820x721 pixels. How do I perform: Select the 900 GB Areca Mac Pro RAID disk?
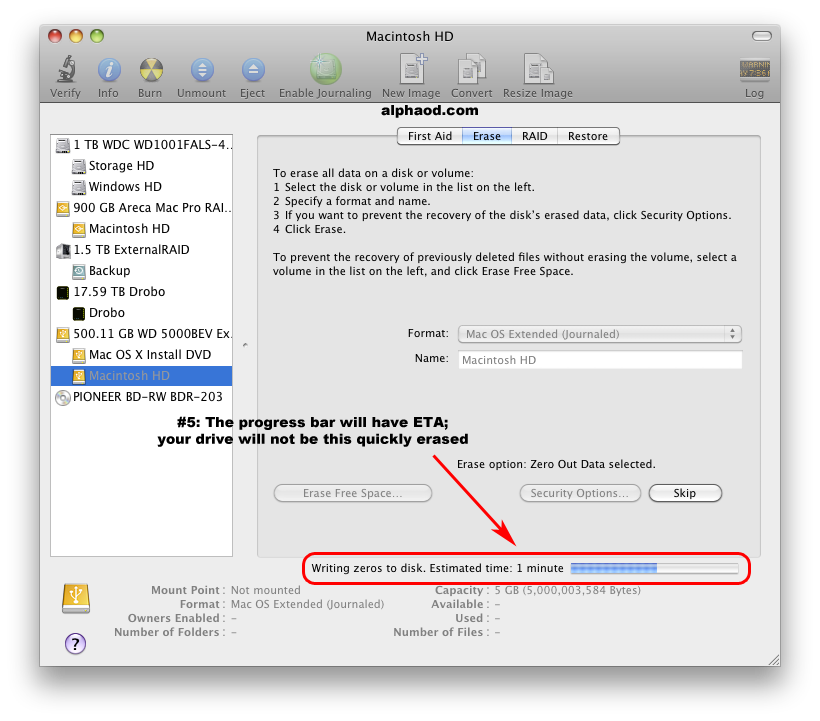coord(142,208)
